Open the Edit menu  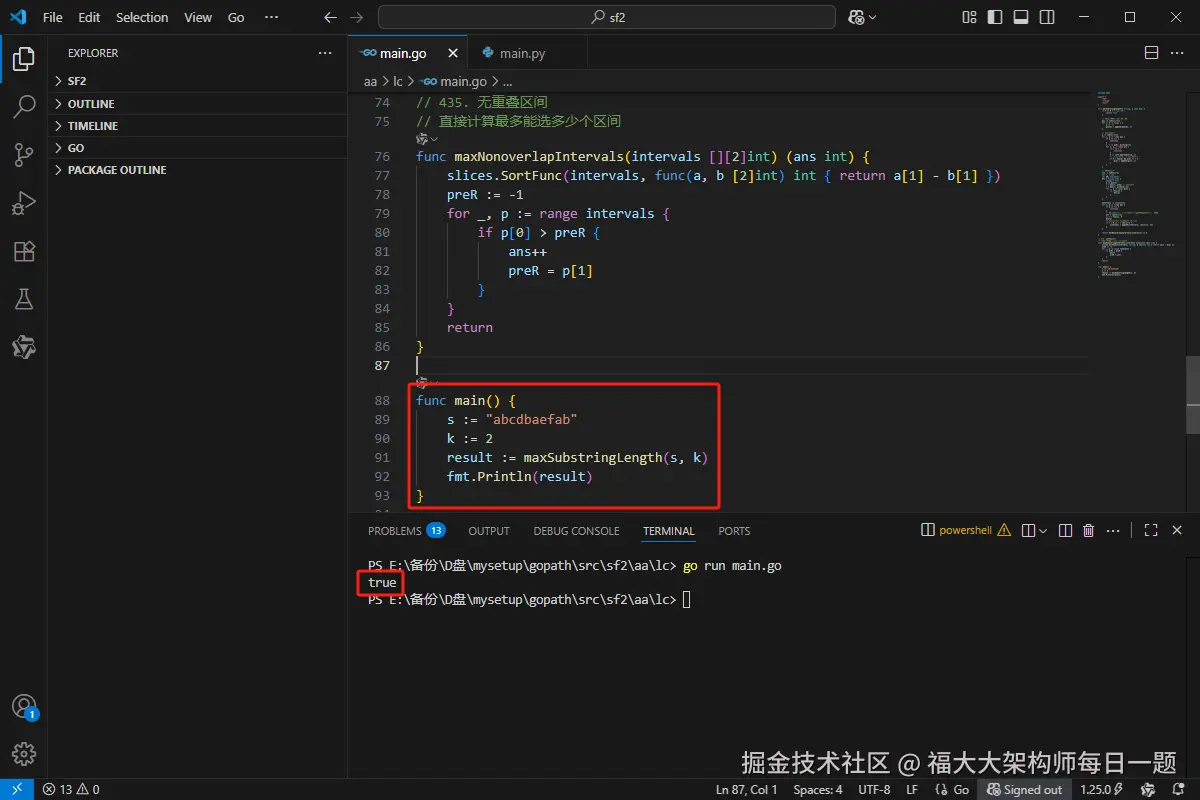pos(89,17)
